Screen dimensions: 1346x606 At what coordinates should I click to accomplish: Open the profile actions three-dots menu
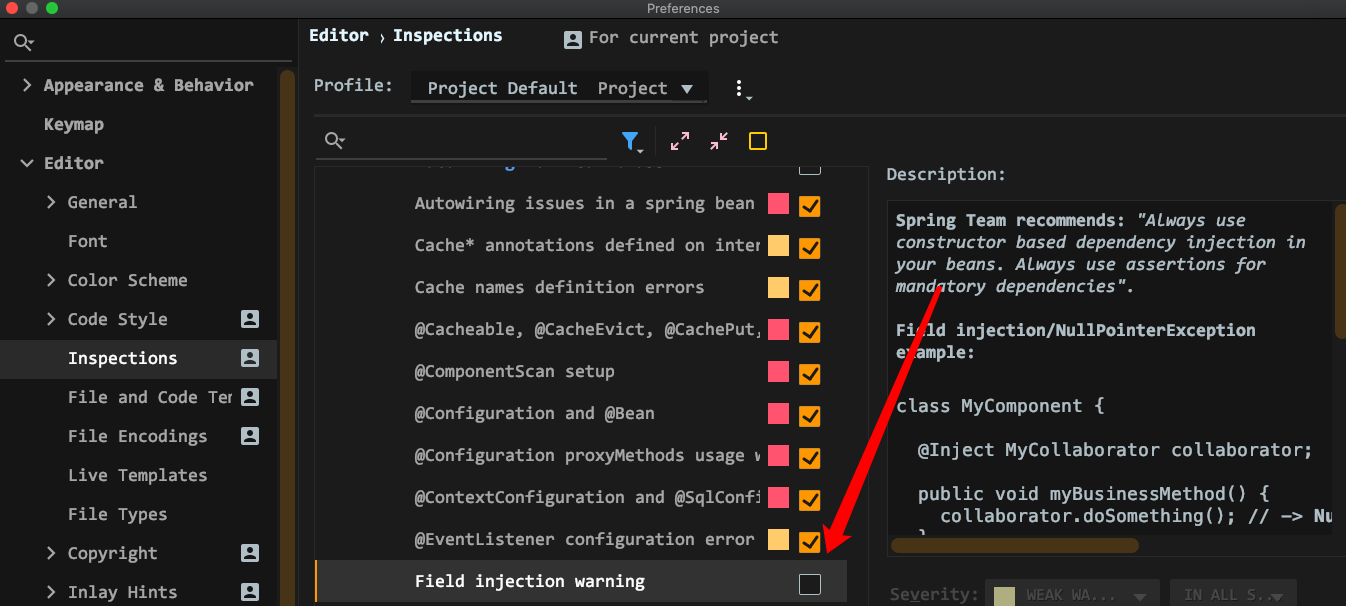741,89
